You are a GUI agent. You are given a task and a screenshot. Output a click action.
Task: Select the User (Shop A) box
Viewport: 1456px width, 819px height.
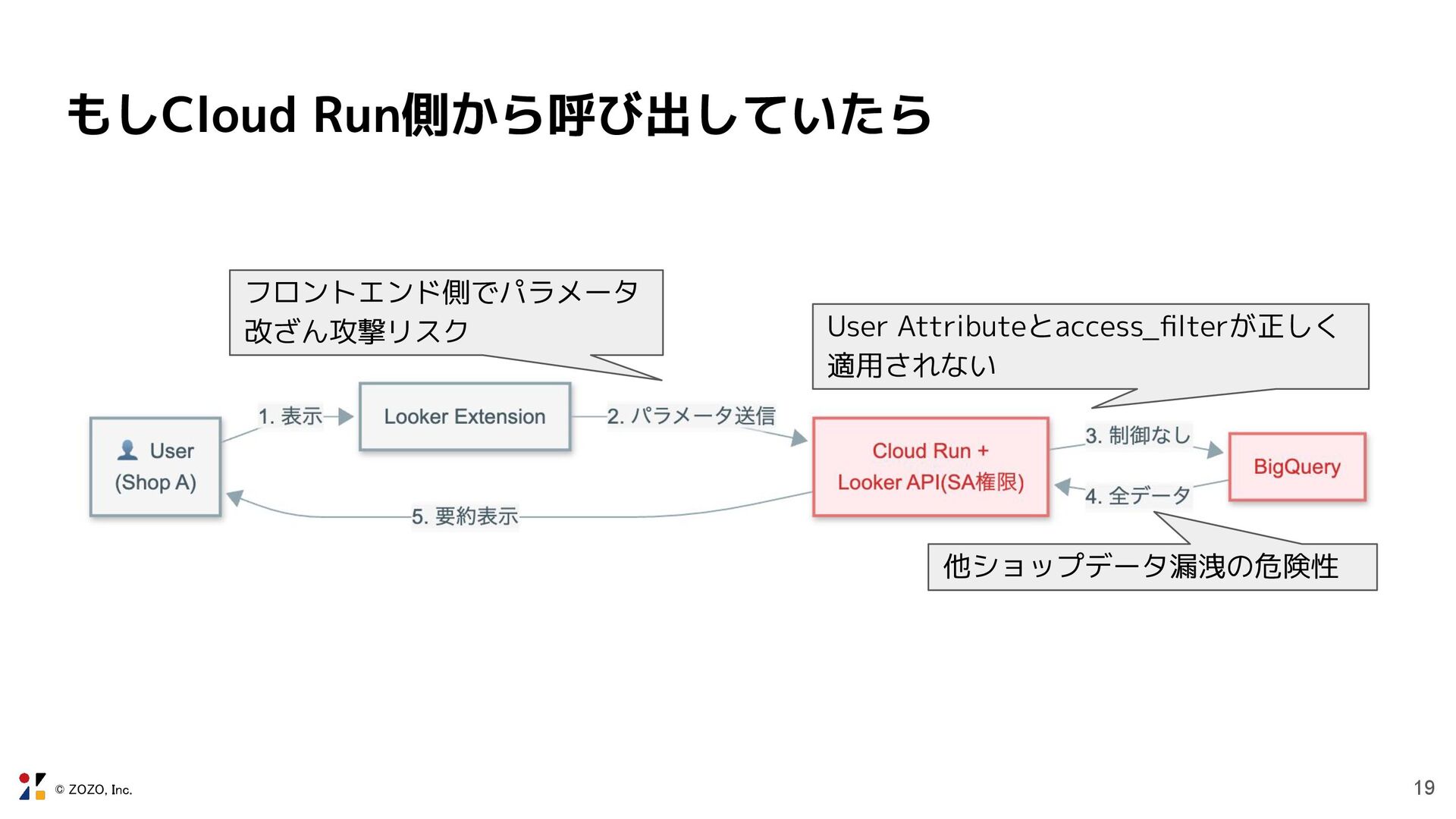[155, 467]
